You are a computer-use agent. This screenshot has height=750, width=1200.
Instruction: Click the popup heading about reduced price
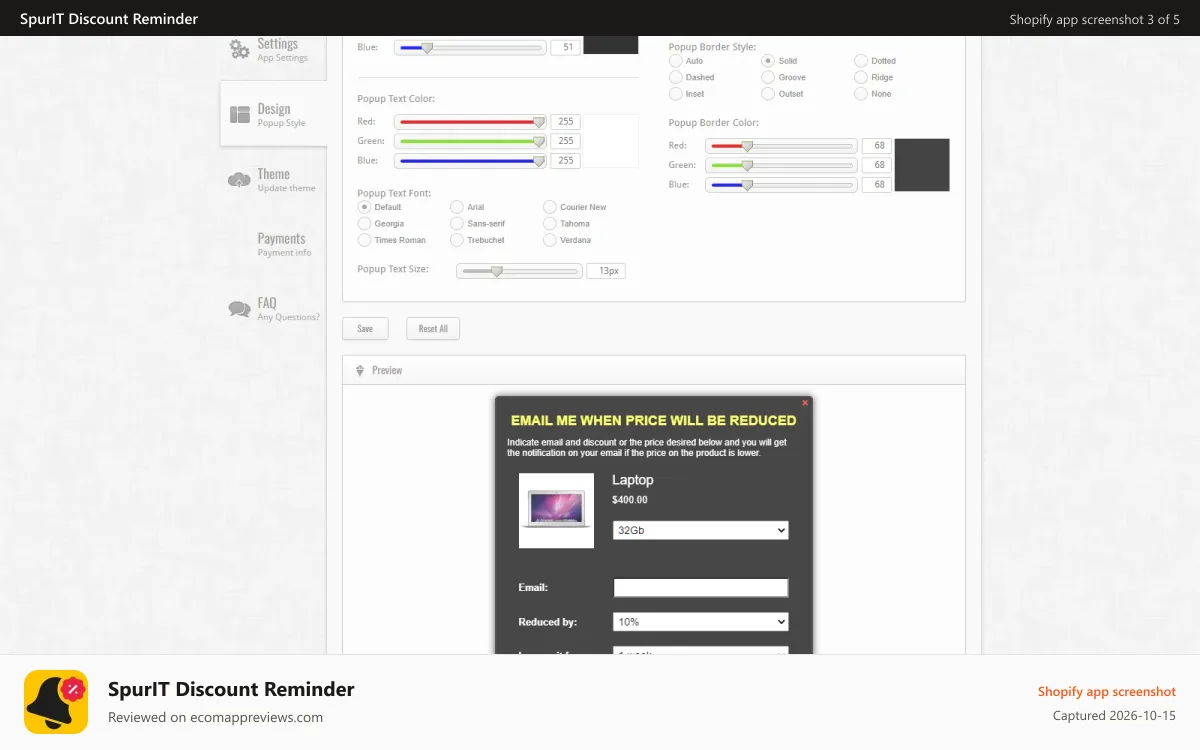pyautogui.click(x=653, y=421)
